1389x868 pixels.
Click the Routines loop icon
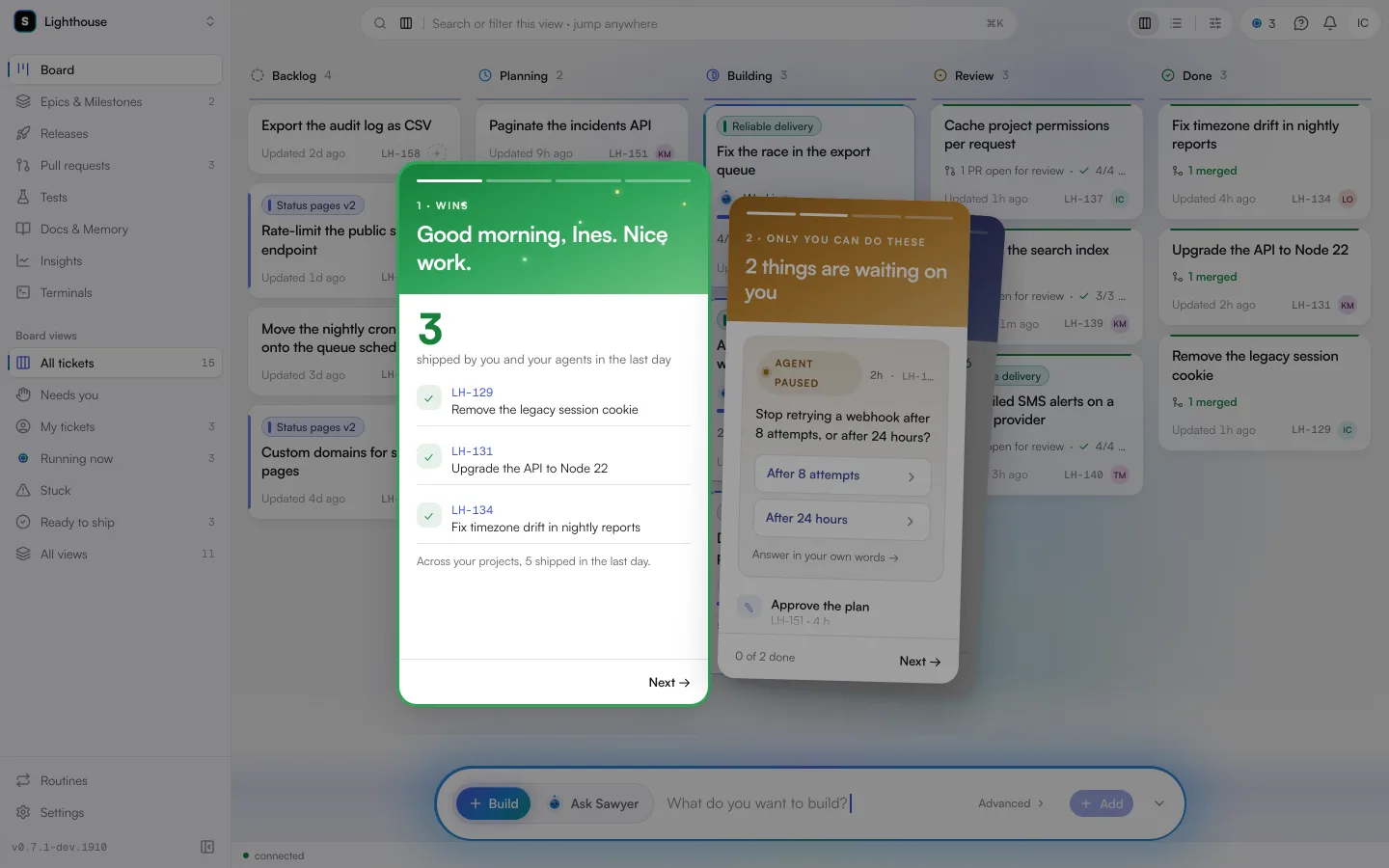click(x=23, y=780)
